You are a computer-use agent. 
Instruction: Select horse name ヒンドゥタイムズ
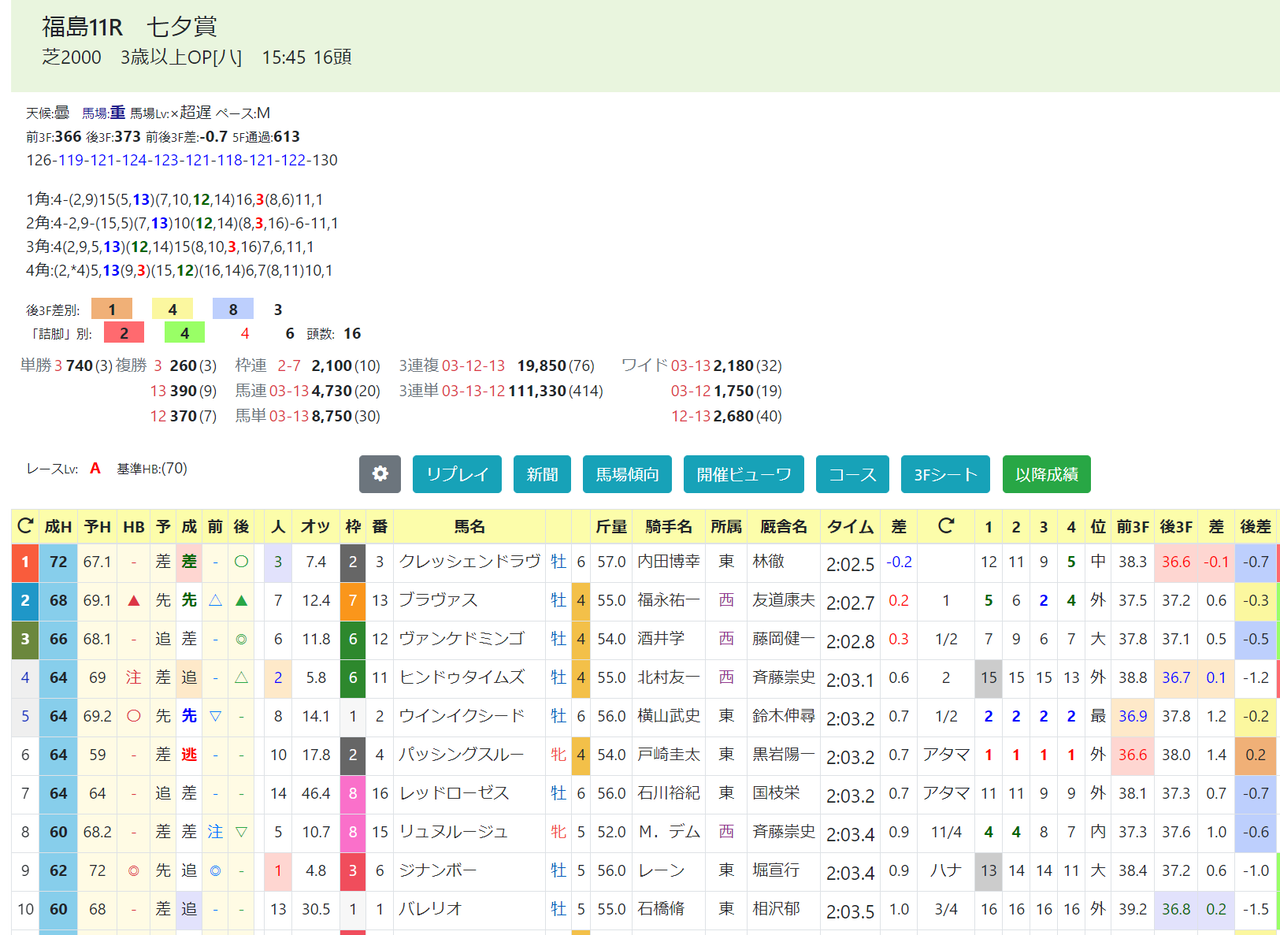click(x=461, y=677)
